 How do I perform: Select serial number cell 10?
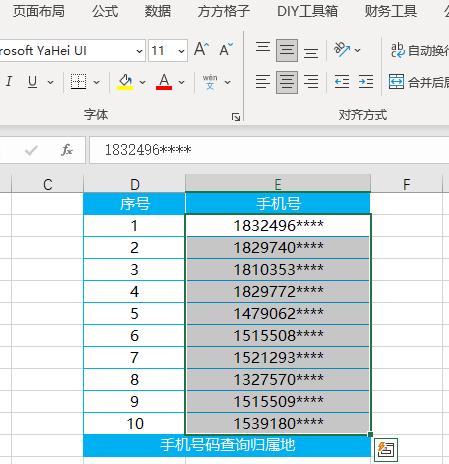pos(134,424)
